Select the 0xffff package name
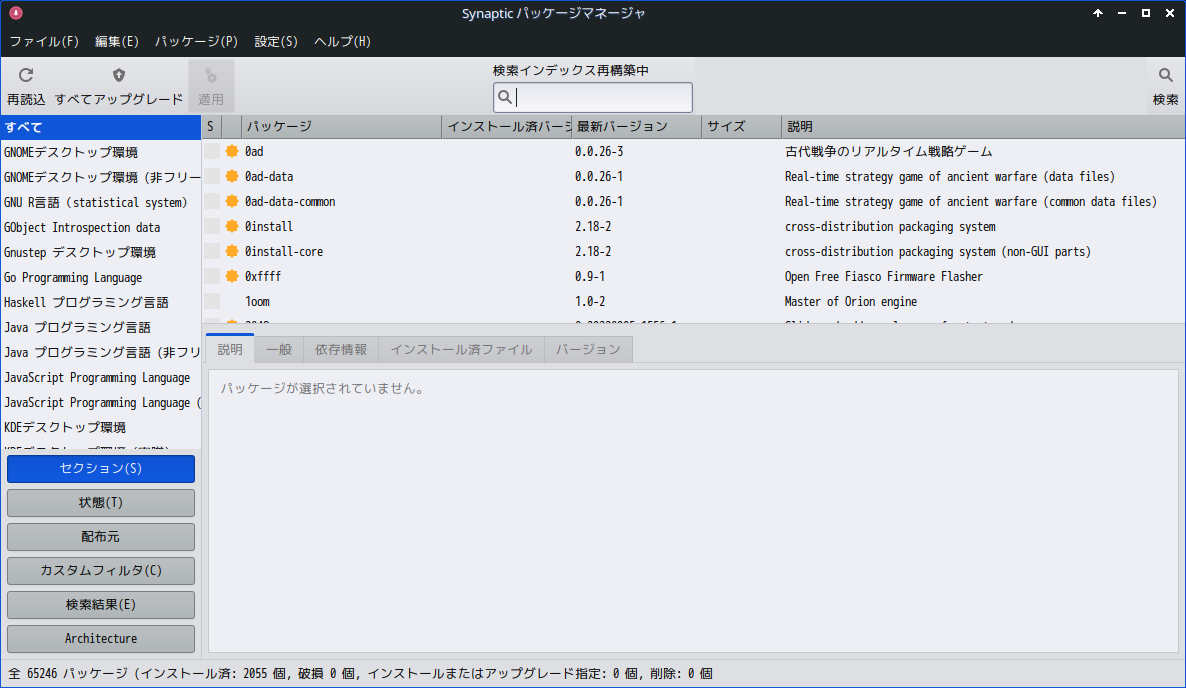1186x688 pixels. pos(262,277)
